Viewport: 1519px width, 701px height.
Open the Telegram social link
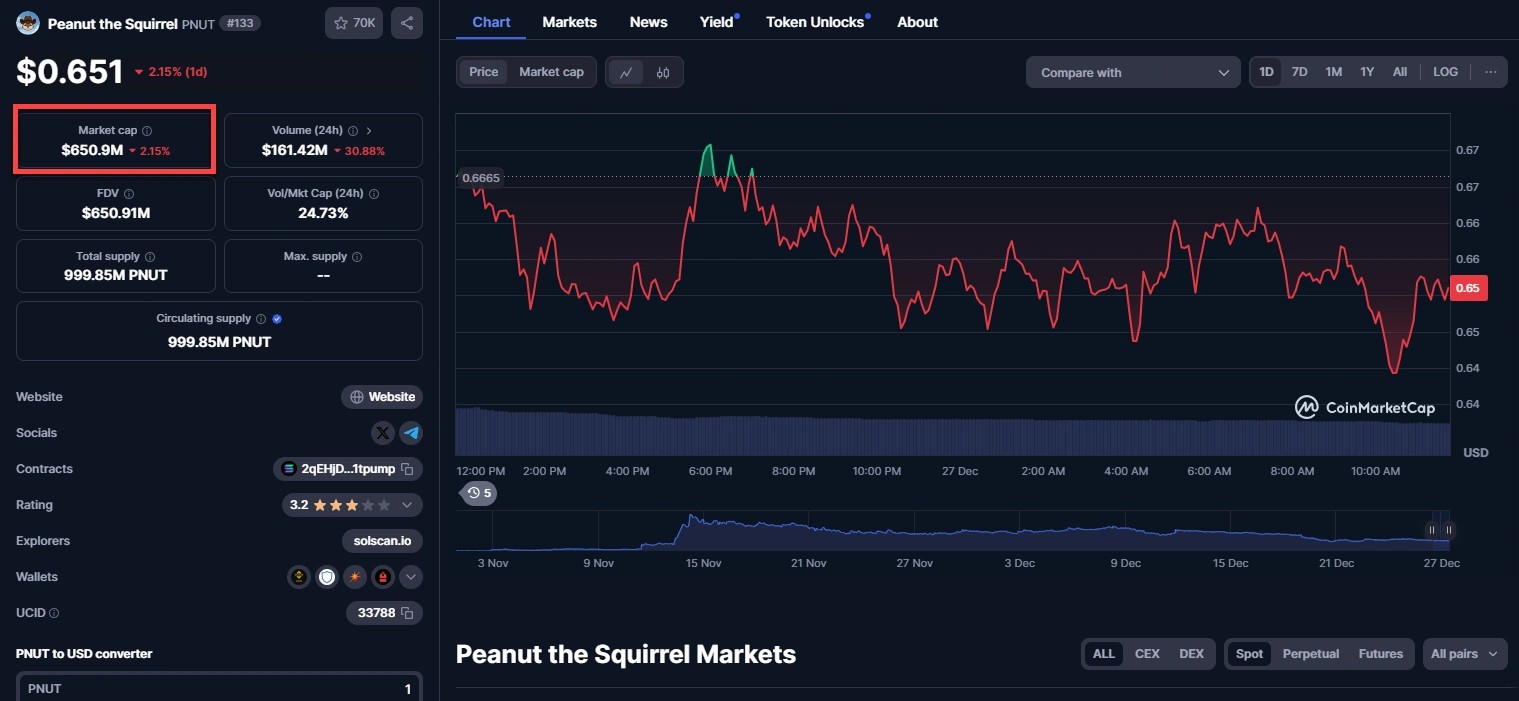[x=411, y=433]
